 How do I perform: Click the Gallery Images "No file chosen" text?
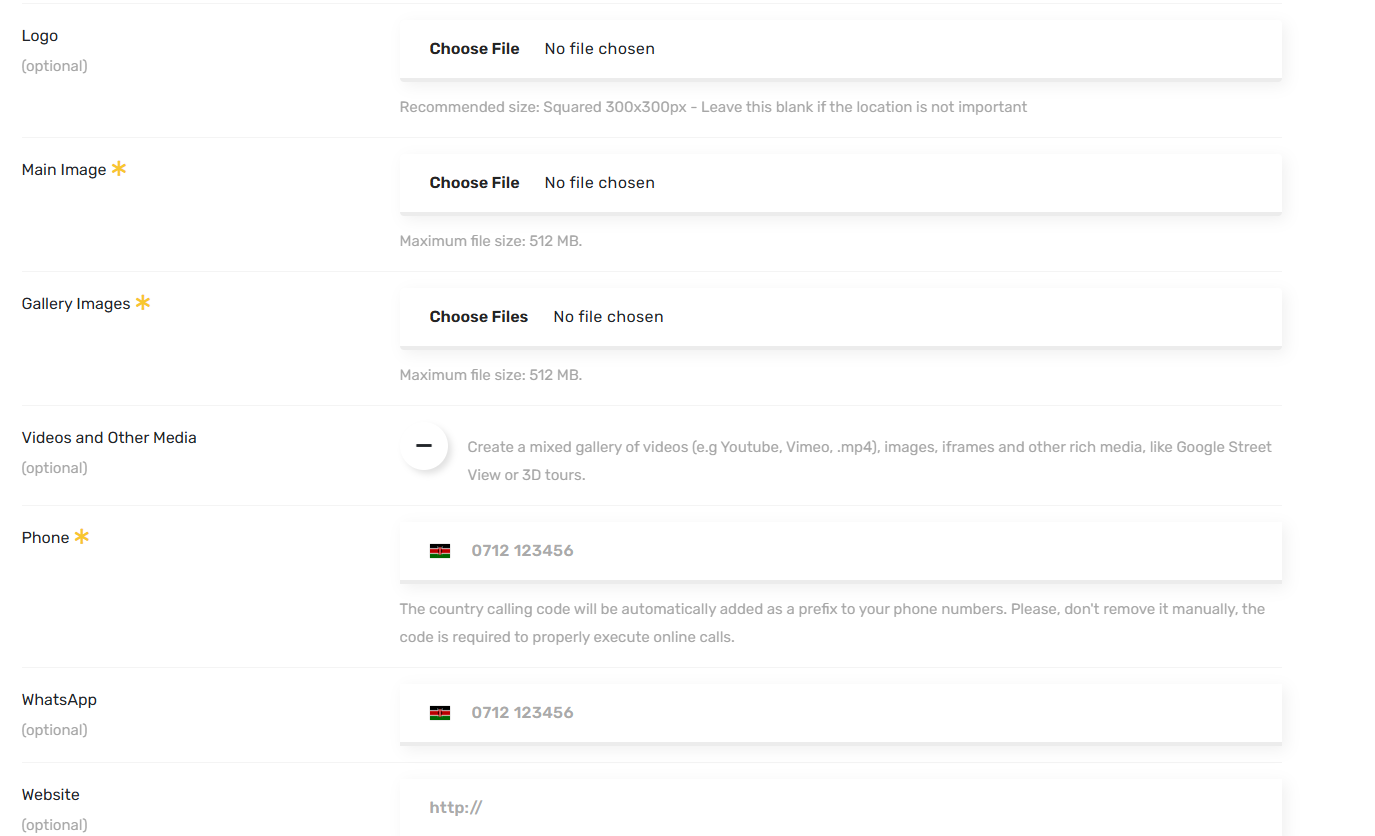[x=608, y=317]
